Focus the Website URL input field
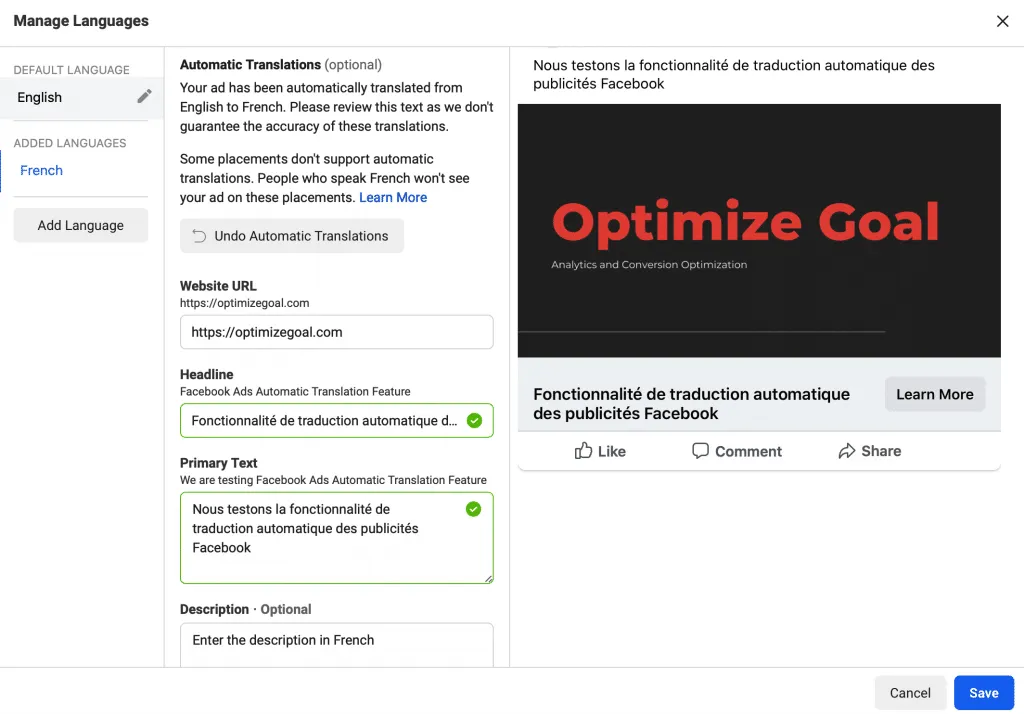 (337, 332)
